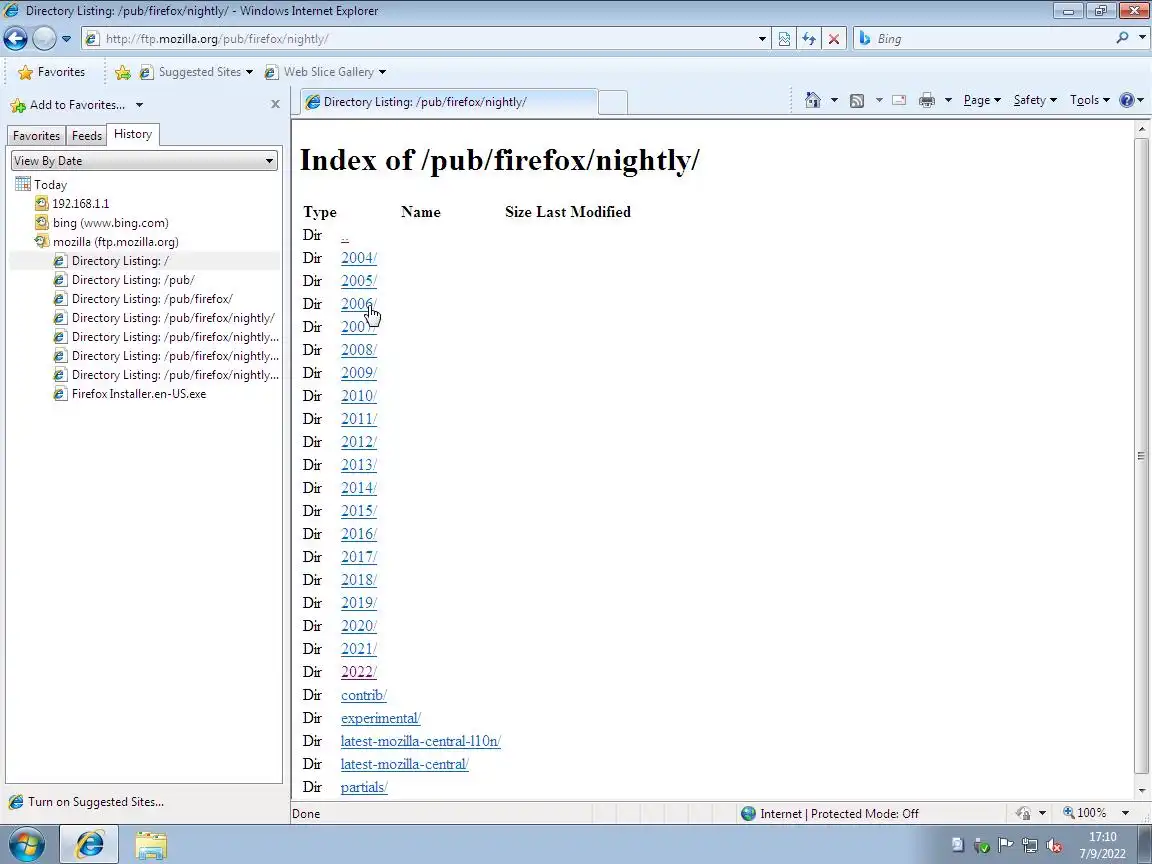Click Internet Protected Mode status zone
The height and width of the screenshot is (864, 1152).
click(x=830, y=813)
